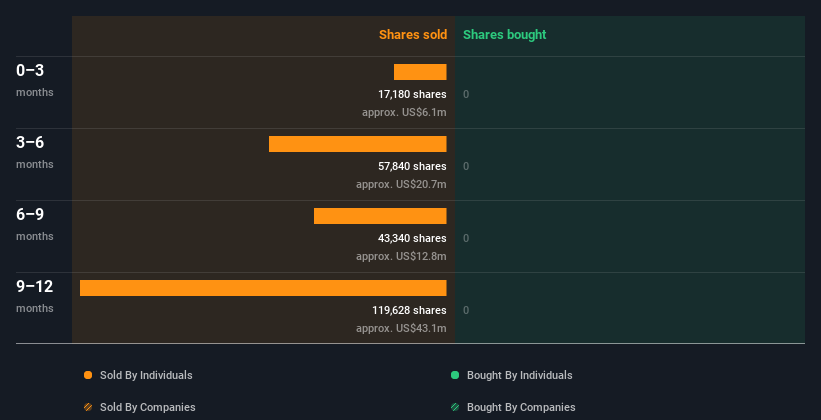Click the 119,628 shares value

(409, 310)
